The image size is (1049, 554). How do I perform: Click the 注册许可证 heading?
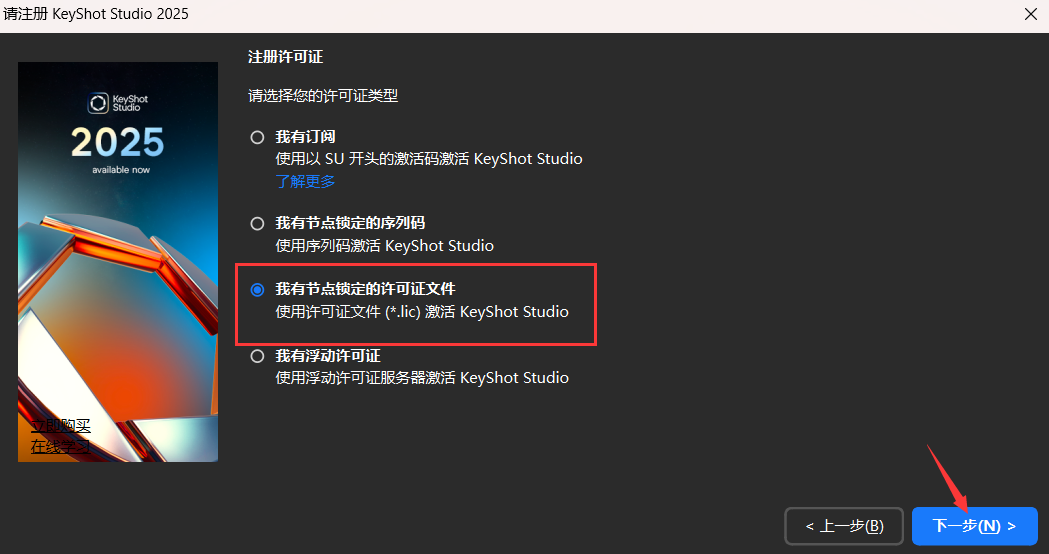coord(285,57)
